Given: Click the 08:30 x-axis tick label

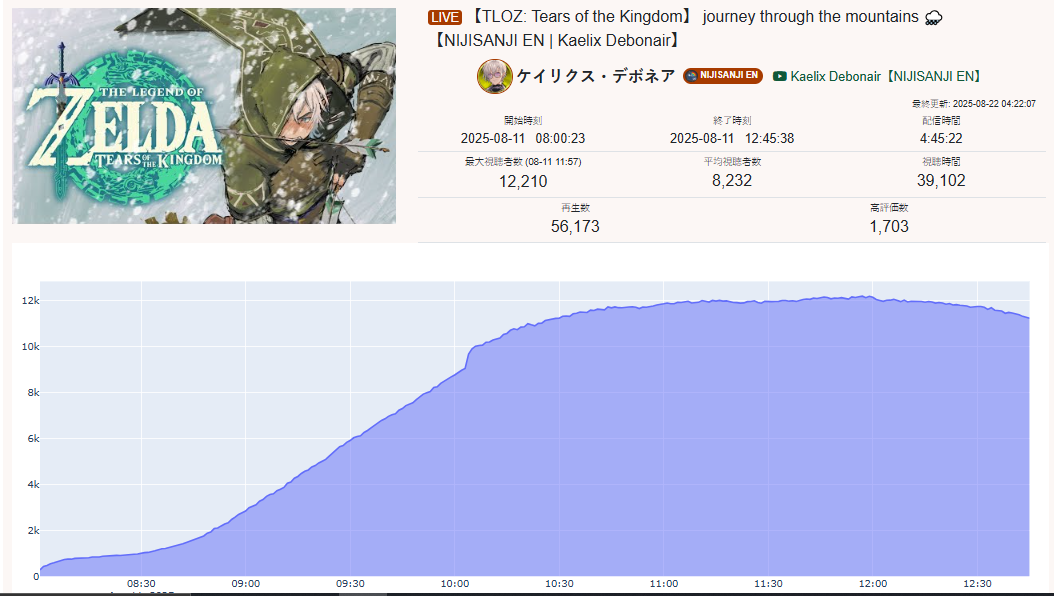Looking at the screenshot, I should coord(141,584).
